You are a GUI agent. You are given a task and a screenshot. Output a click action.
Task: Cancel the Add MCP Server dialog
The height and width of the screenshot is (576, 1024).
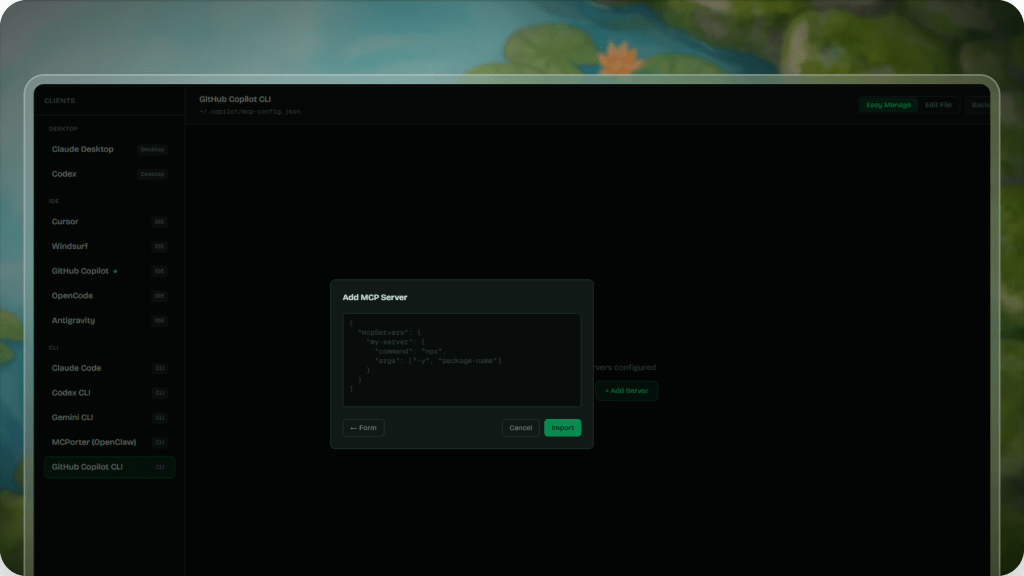pos(520,428)
